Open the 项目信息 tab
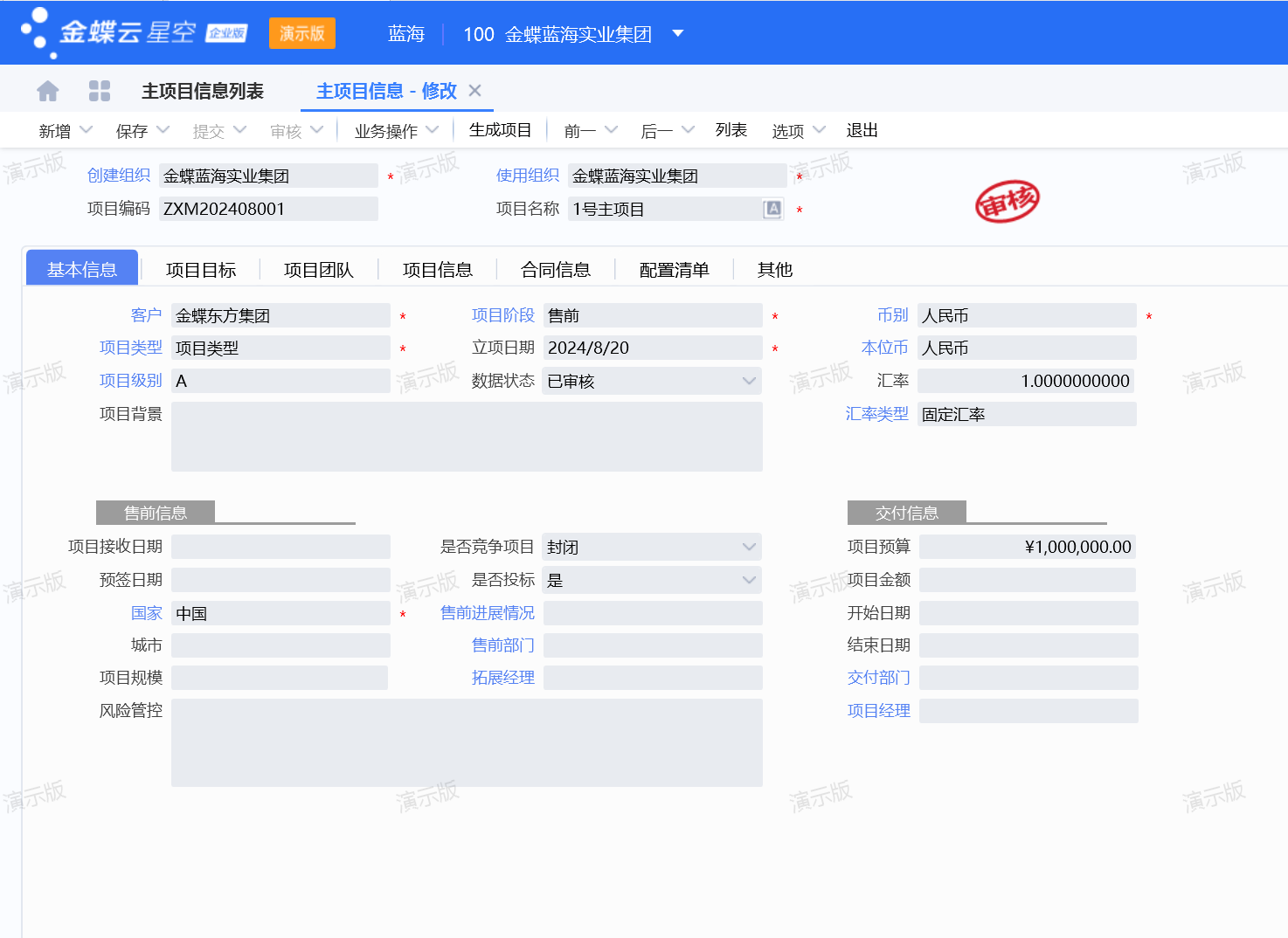 [438, 270]
